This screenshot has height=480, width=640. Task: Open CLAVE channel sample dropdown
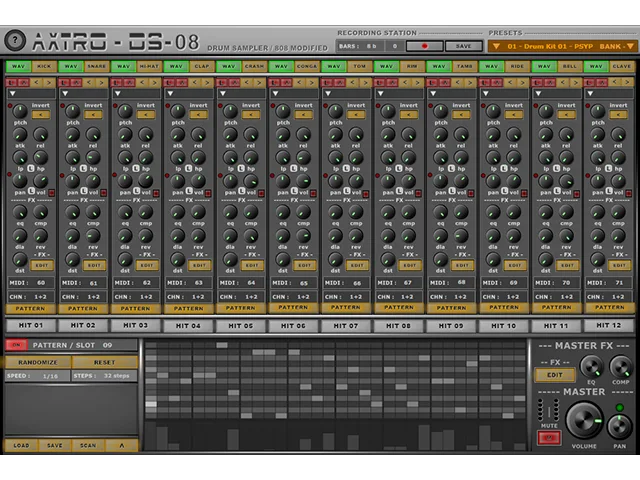610,94
